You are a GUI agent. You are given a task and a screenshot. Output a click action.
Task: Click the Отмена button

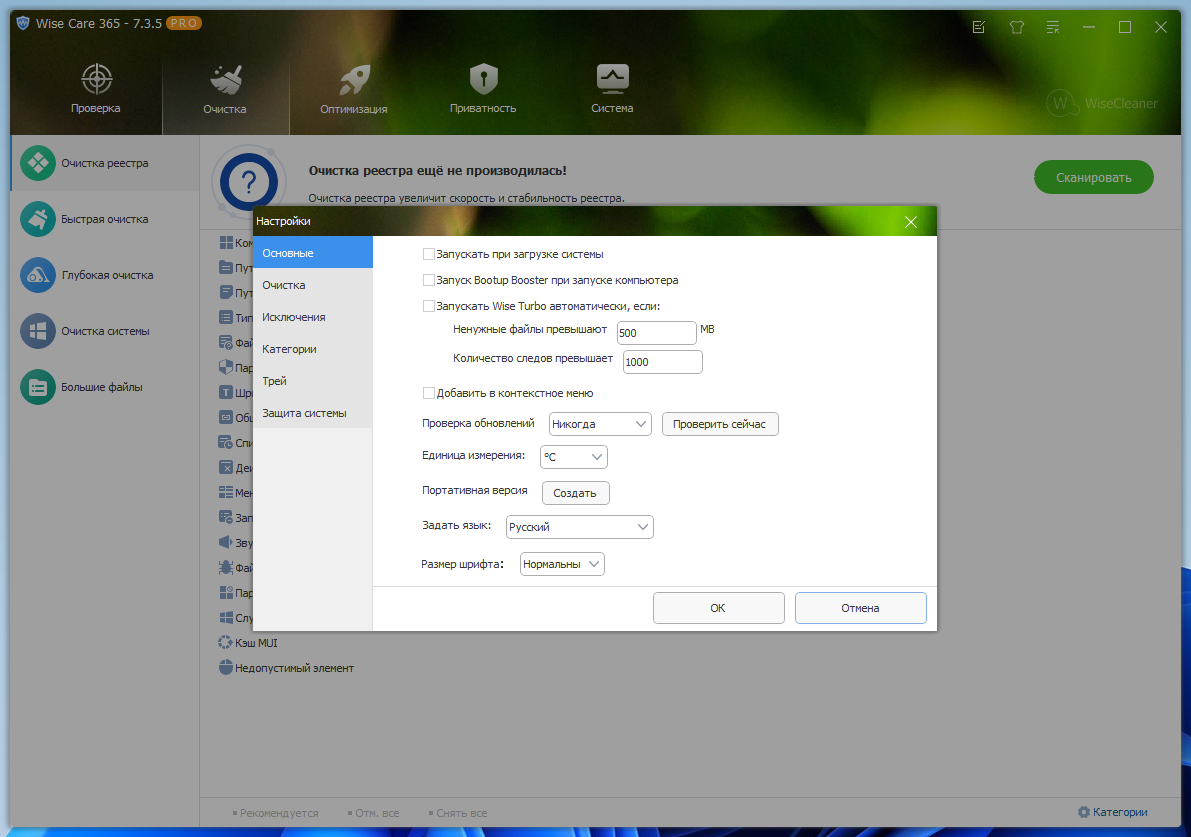861,608
